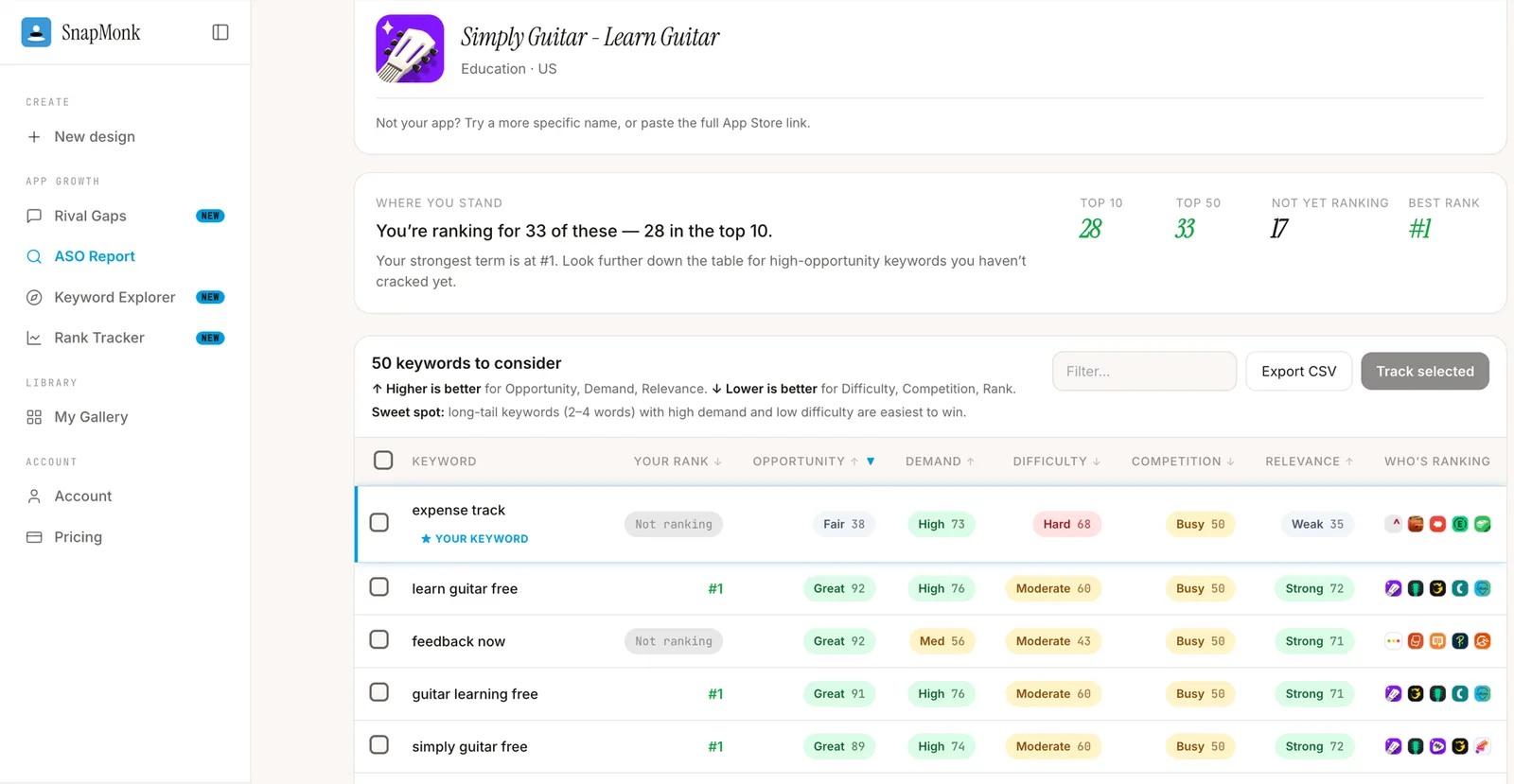Click the blue sort arrow next to OPPORTUNITY
Image resolution: width=1514 pixels, height=784 pixels.
point(871,462)
